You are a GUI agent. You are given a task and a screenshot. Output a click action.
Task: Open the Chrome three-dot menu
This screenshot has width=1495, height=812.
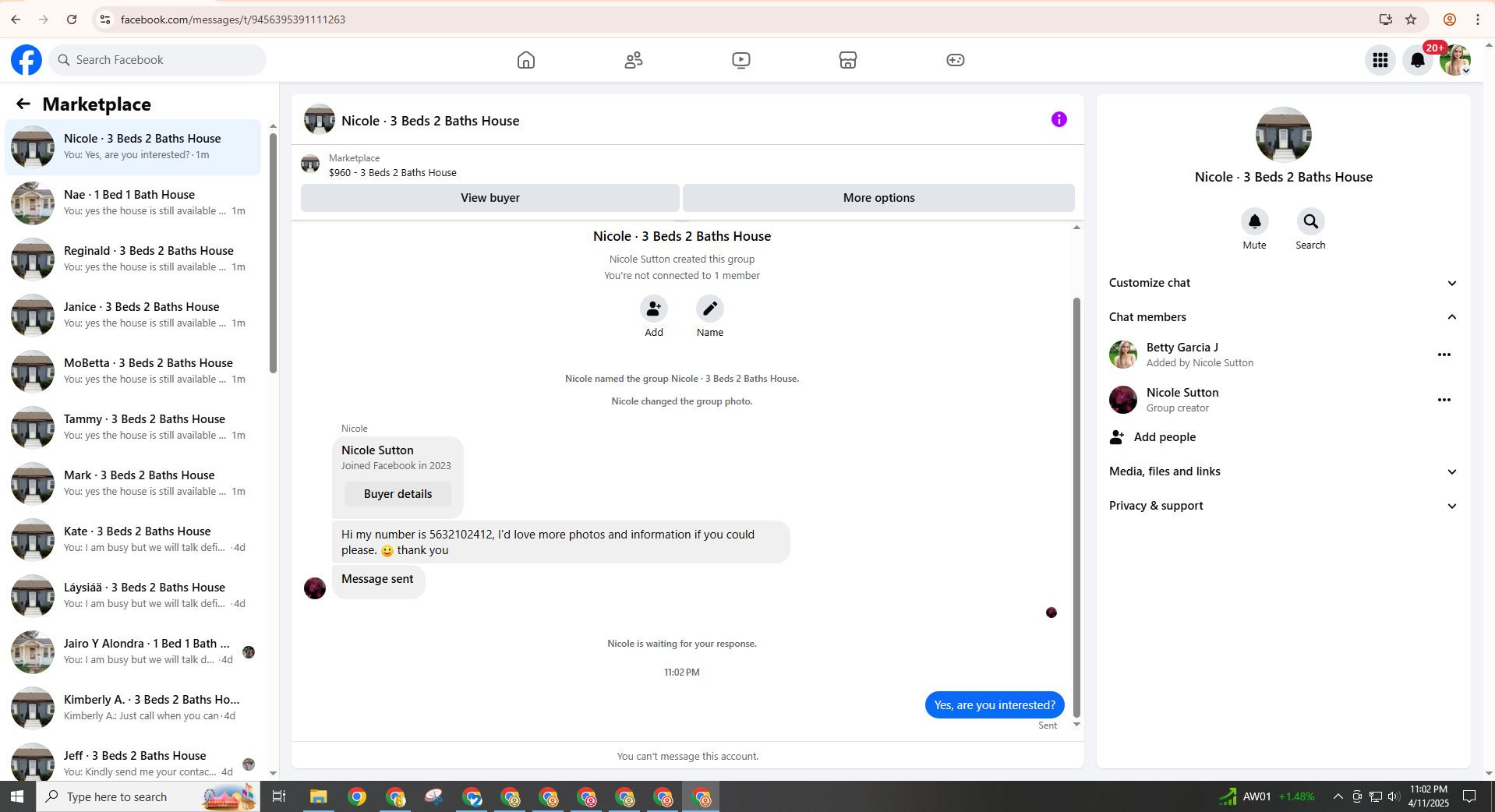pyautogui.click(x=1478, y=19)
